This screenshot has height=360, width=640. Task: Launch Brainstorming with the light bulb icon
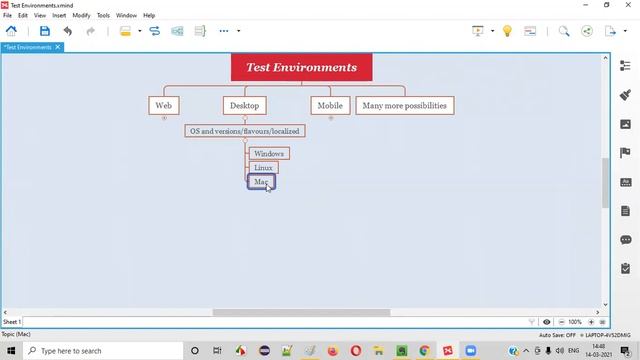[507, 31]
